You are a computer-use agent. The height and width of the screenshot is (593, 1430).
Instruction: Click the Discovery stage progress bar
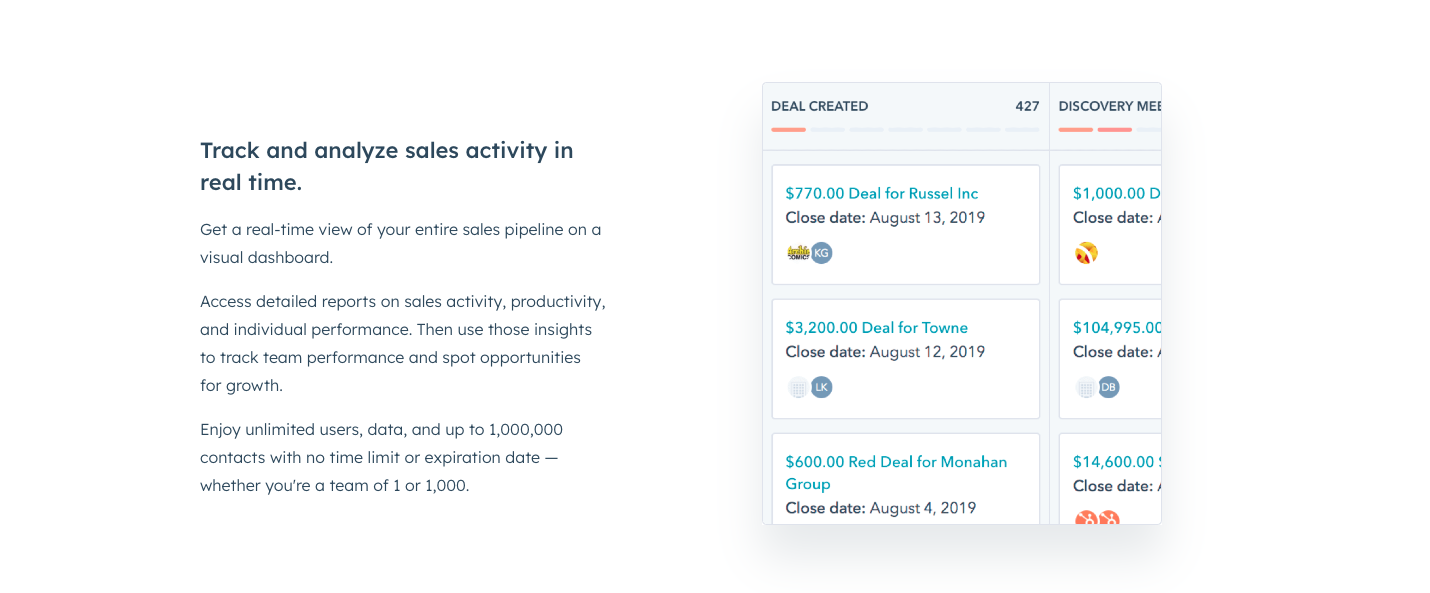click(x=1109, y=129)
